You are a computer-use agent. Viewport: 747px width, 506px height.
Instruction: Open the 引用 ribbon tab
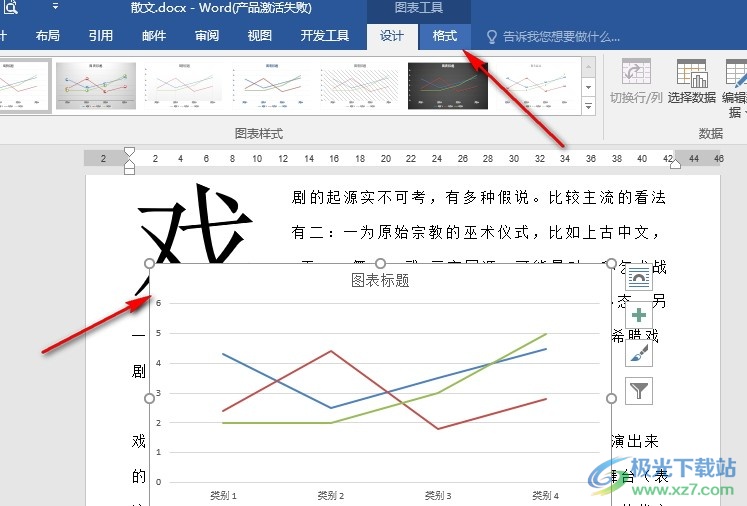tap(101, 36)
